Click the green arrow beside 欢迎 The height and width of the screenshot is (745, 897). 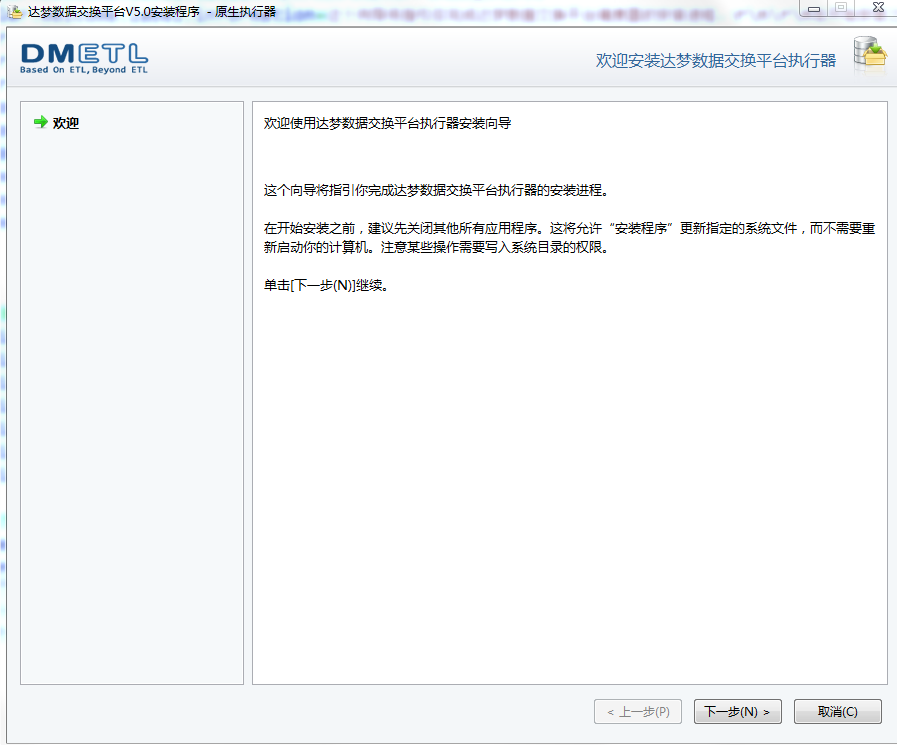click(41, 122)
